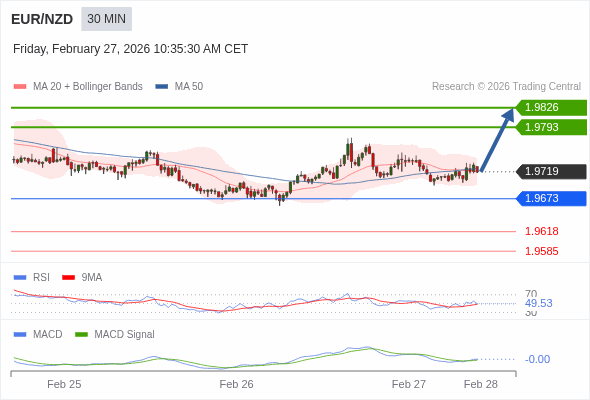Click the date line 'Friday, February 27, 2026 10:35:30 AM CET'
The width and height of the screenshot is (590, 400).
(130, 49)
